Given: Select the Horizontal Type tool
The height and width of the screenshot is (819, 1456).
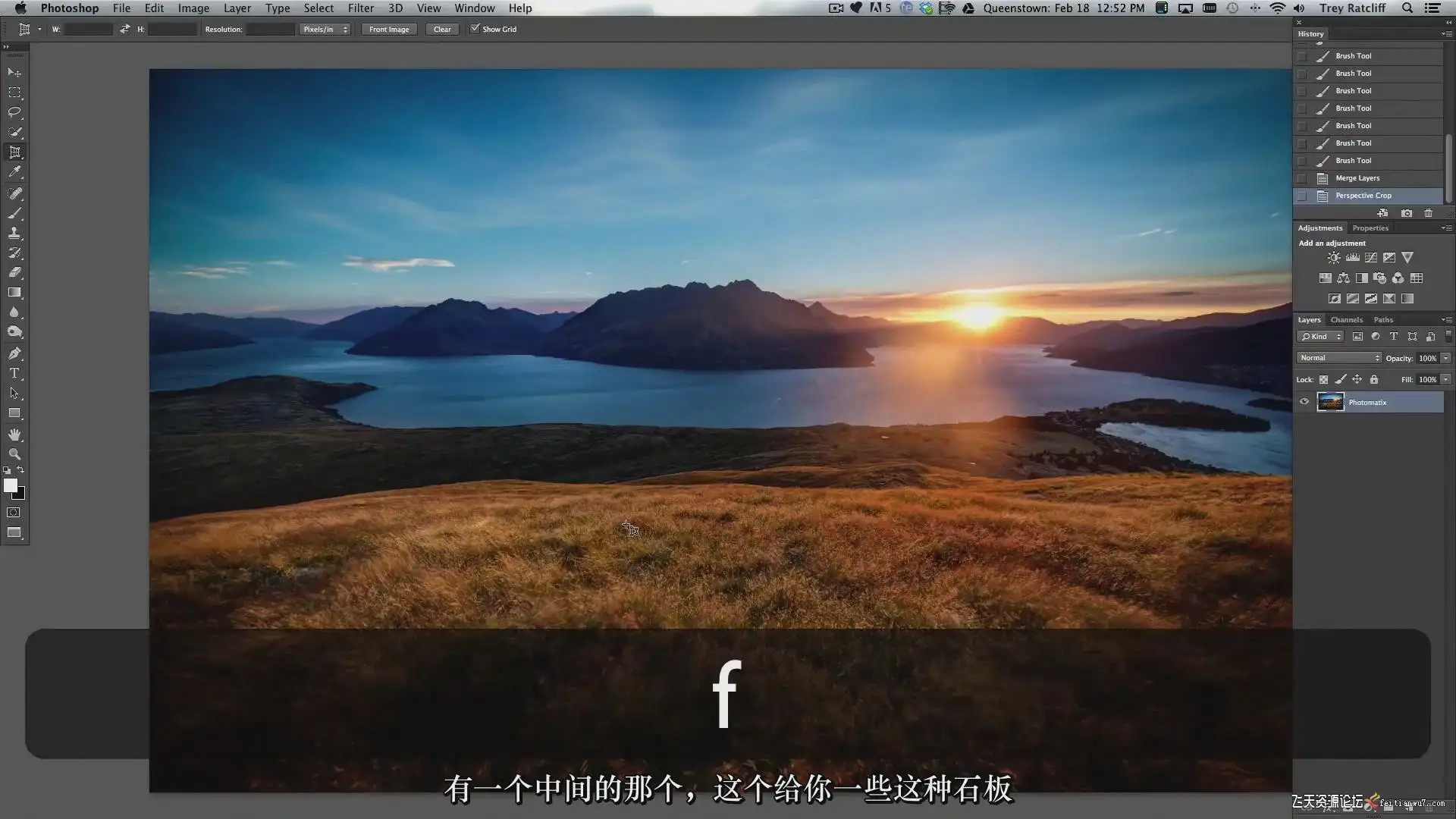Looking at the screenshot, I should click(14, 373).
